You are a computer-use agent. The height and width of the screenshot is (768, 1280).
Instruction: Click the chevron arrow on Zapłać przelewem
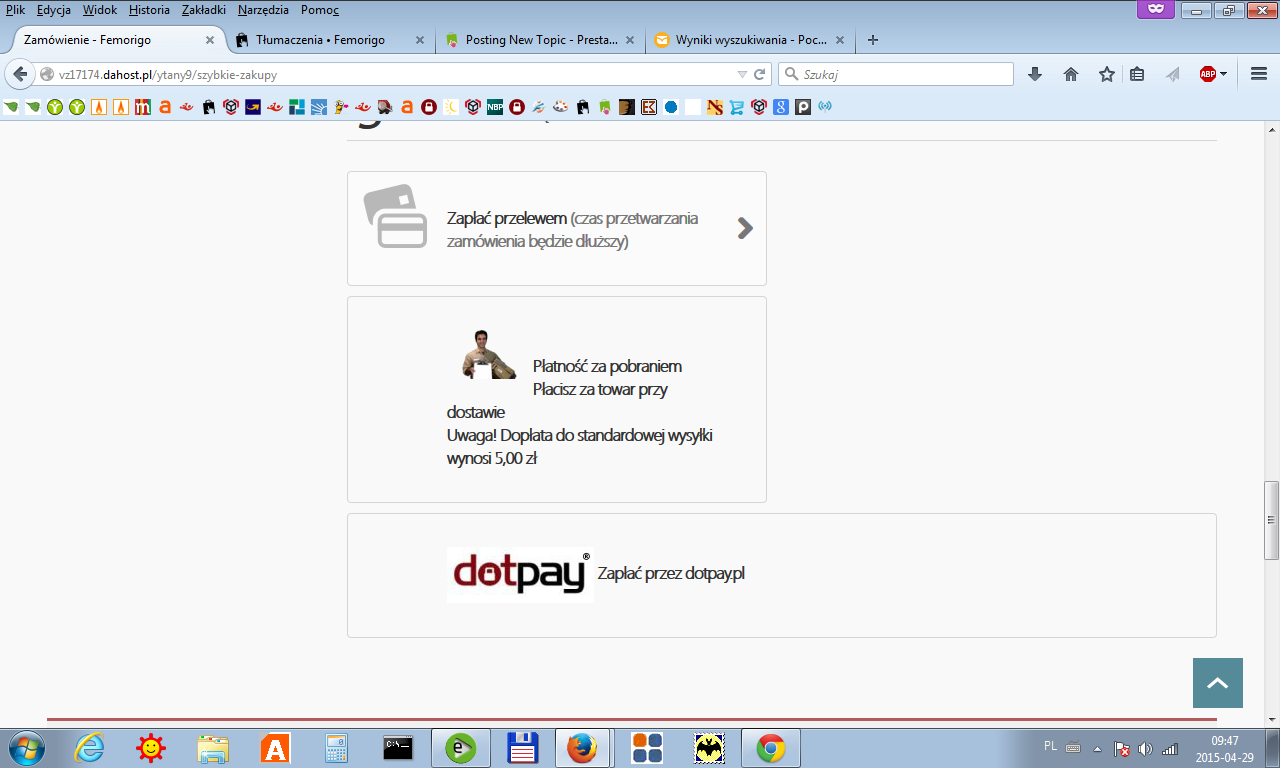(744, 229)
